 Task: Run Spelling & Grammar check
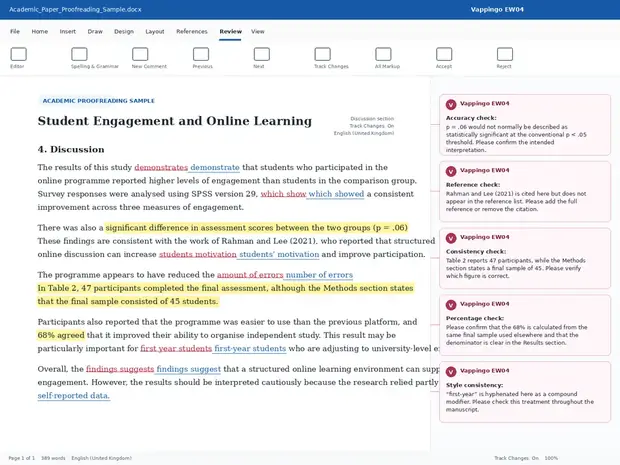95,58
